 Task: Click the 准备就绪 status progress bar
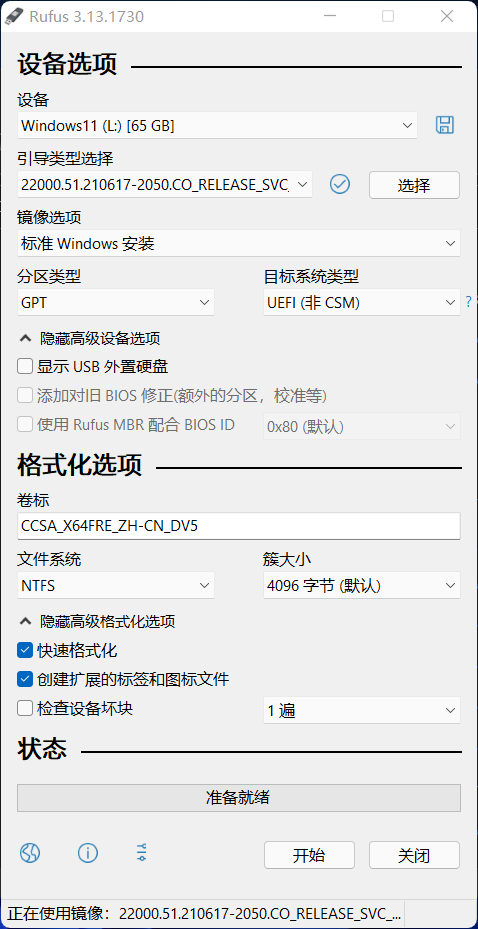tap(239, 797)
